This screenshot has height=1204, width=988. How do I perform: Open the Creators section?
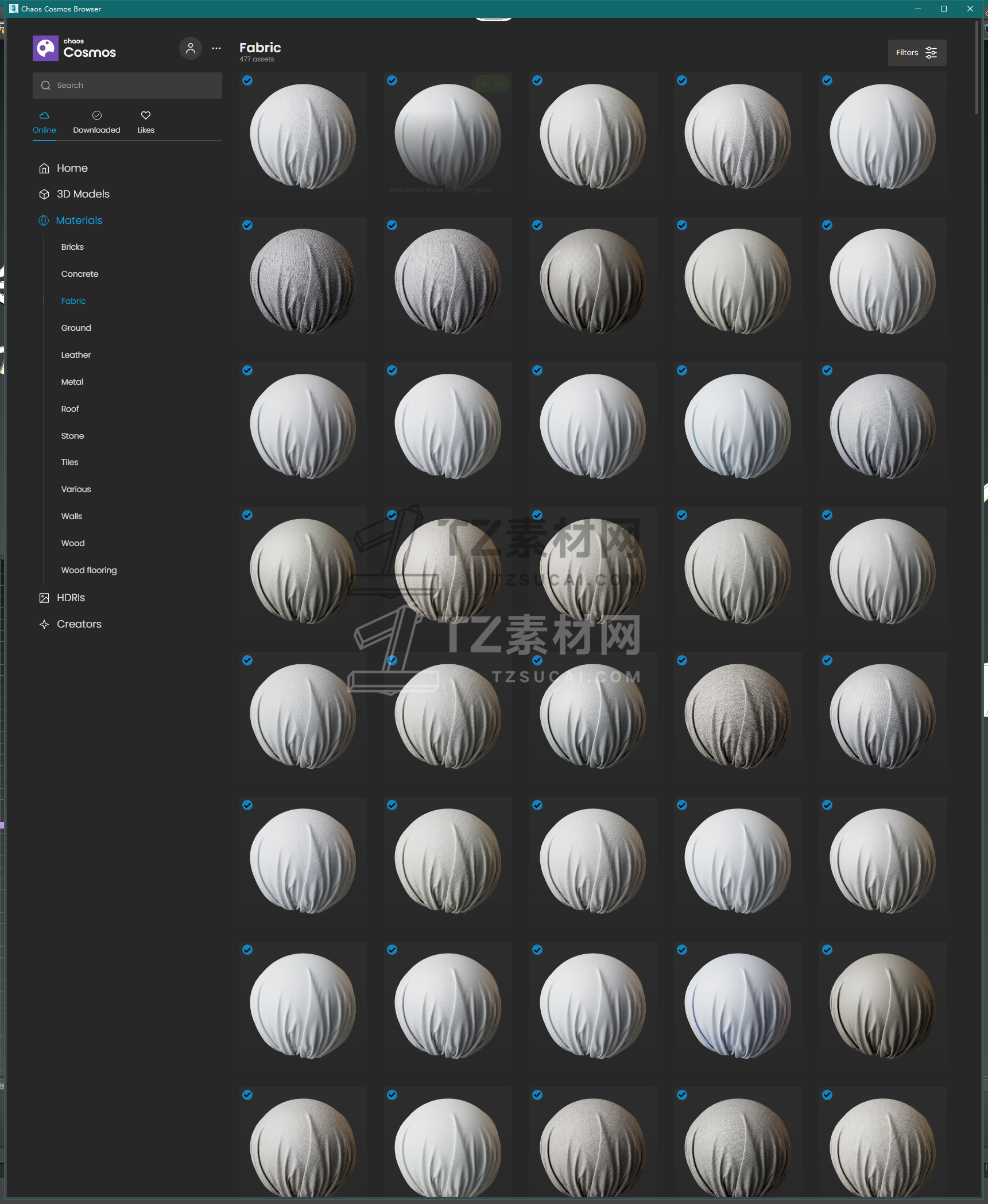pyautogui.click(x=70, y=624)
